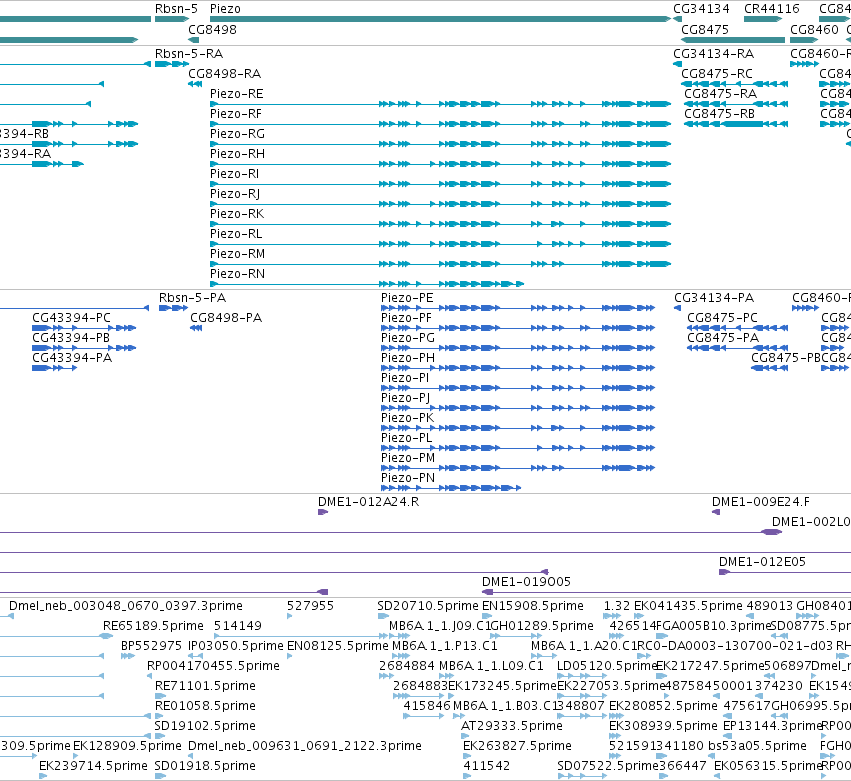Screen dimensions: 851x781
Task: Click EST SD19102.5prime
Action: (205, 726)
